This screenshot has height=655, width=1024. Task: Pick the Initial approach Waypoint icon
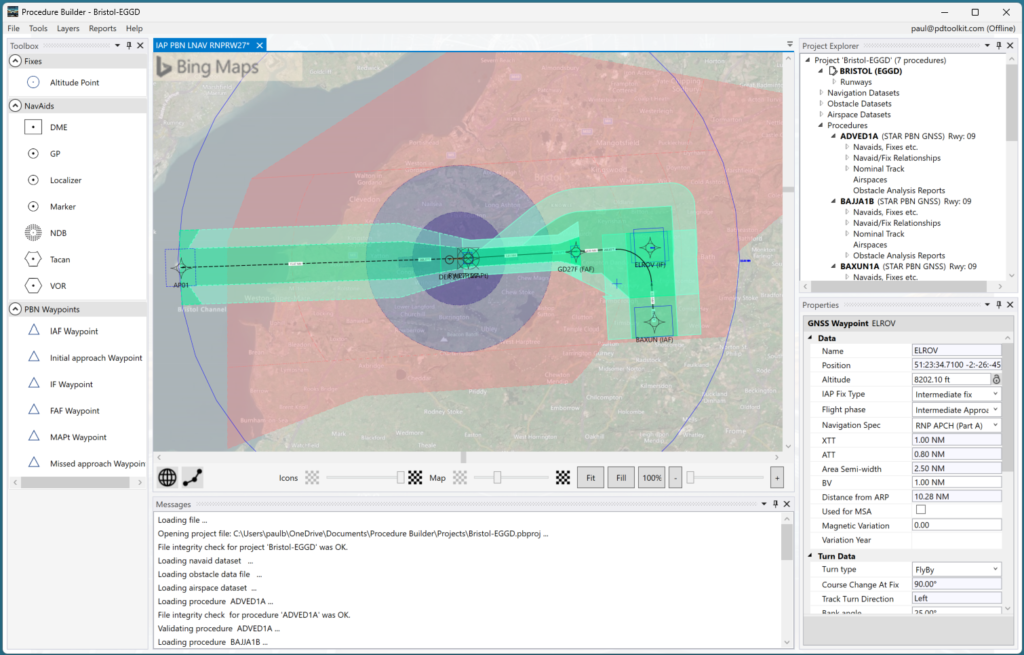[34, 357]
